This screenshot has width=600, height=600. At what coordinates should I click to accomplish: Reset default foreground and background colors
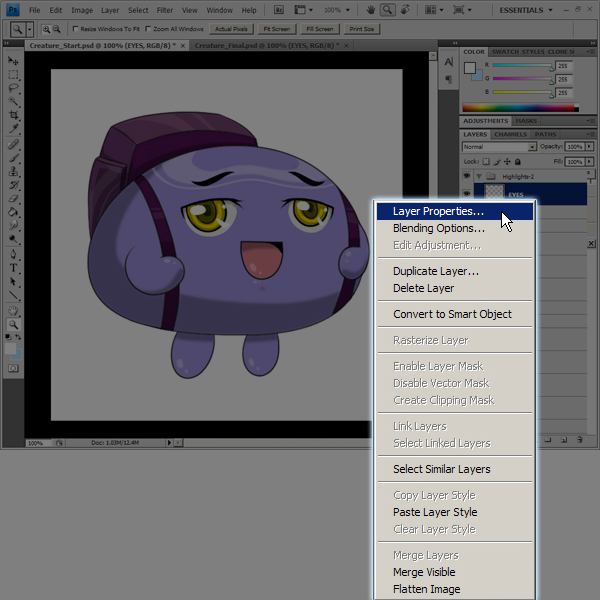coord(8,337)
